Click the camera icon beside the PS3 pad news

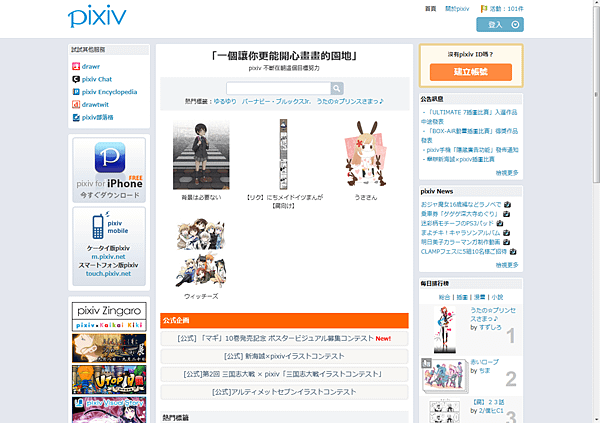click(499, 223)
